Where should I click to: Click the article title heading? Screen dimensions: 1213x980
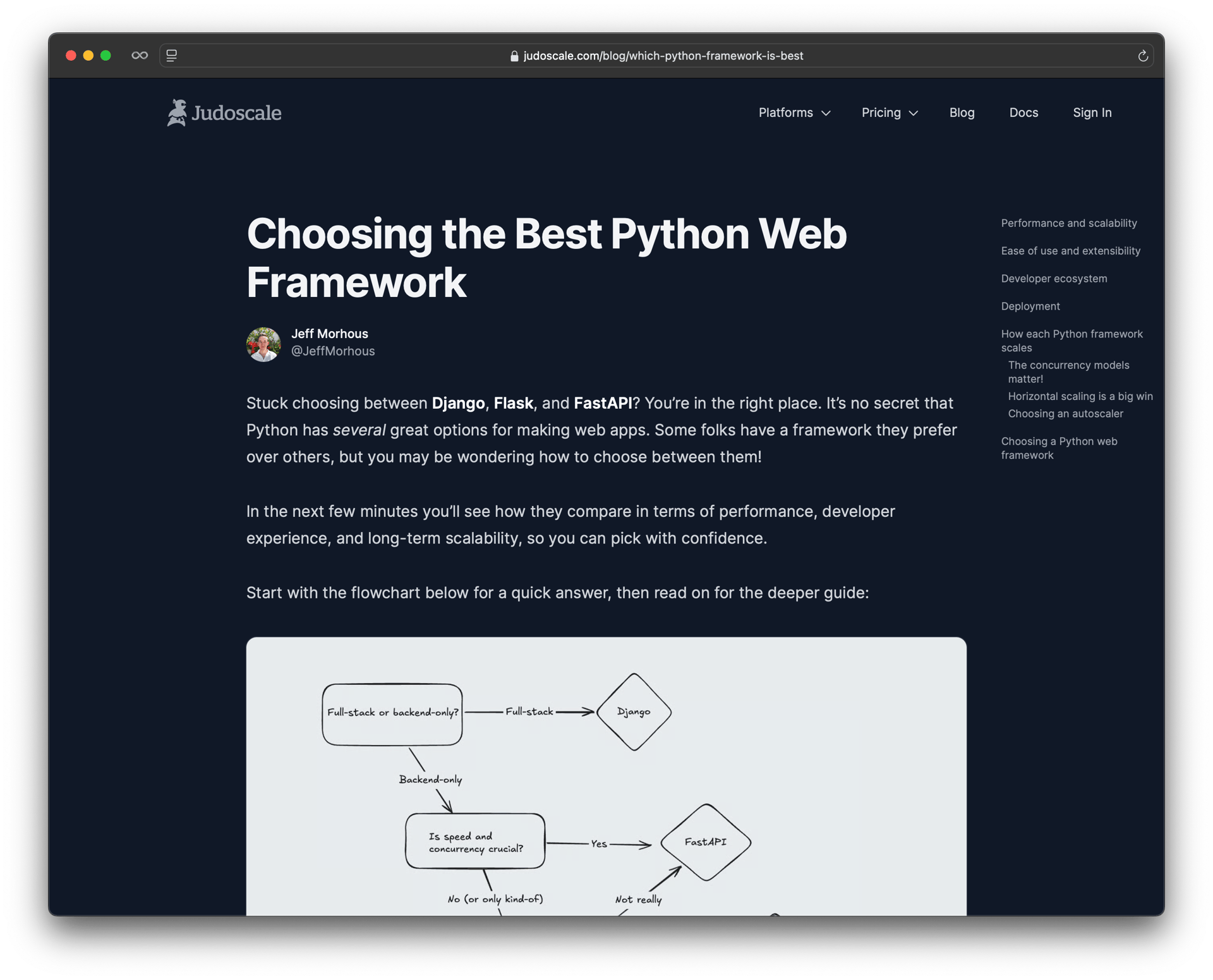point(546,258)
